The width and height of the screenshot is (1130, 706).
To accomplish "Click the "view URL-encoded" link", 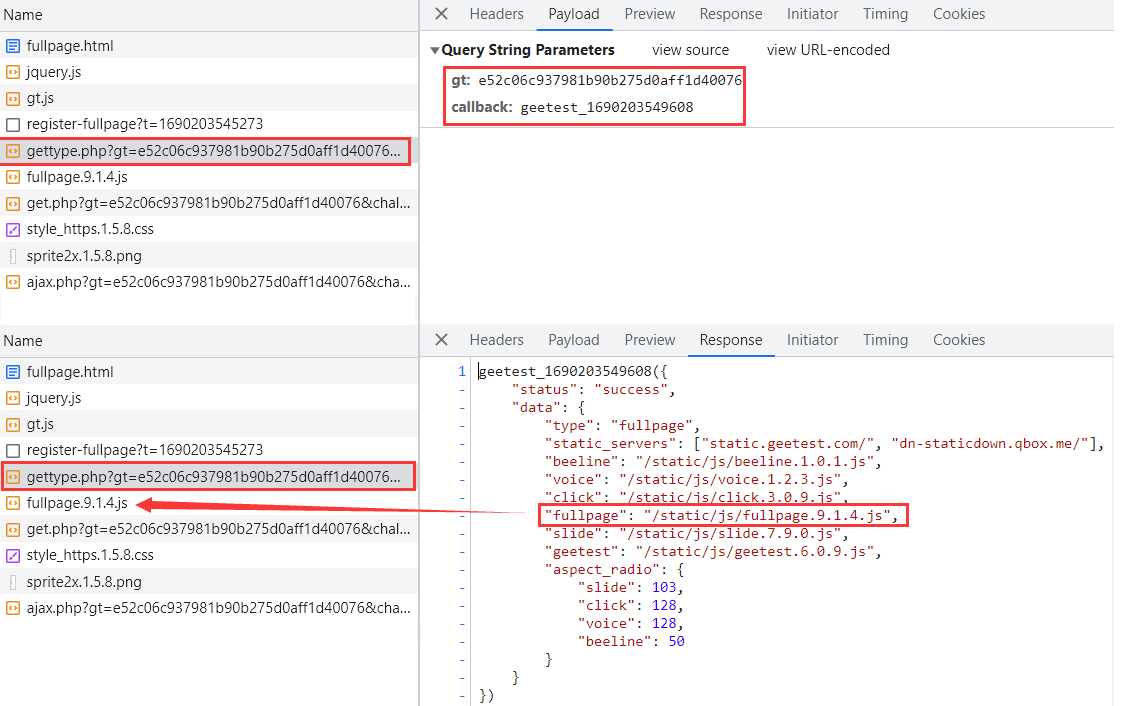I will [828, 50].
